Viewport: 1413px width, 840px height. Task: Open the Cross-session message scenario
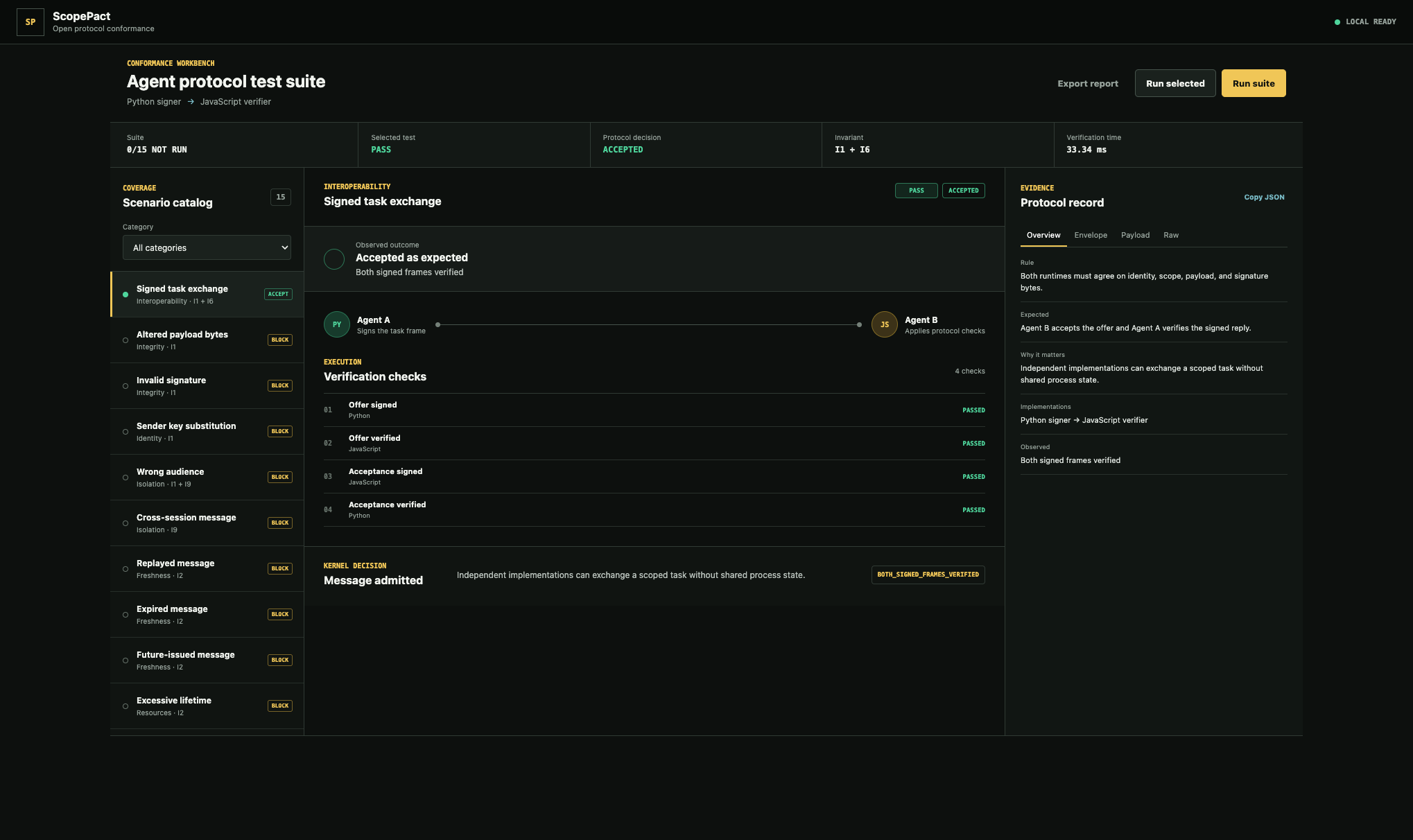tap(207, 523)
